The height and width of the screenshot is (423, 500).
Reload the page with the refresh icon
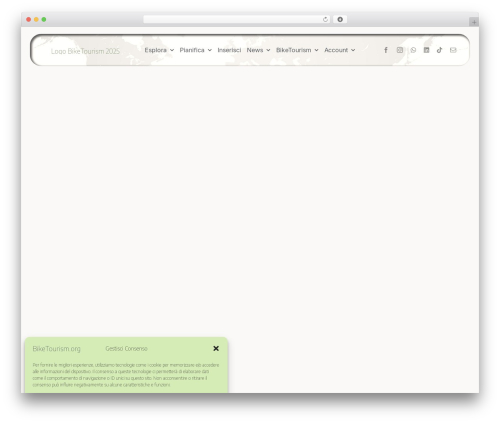coord(325,19)
